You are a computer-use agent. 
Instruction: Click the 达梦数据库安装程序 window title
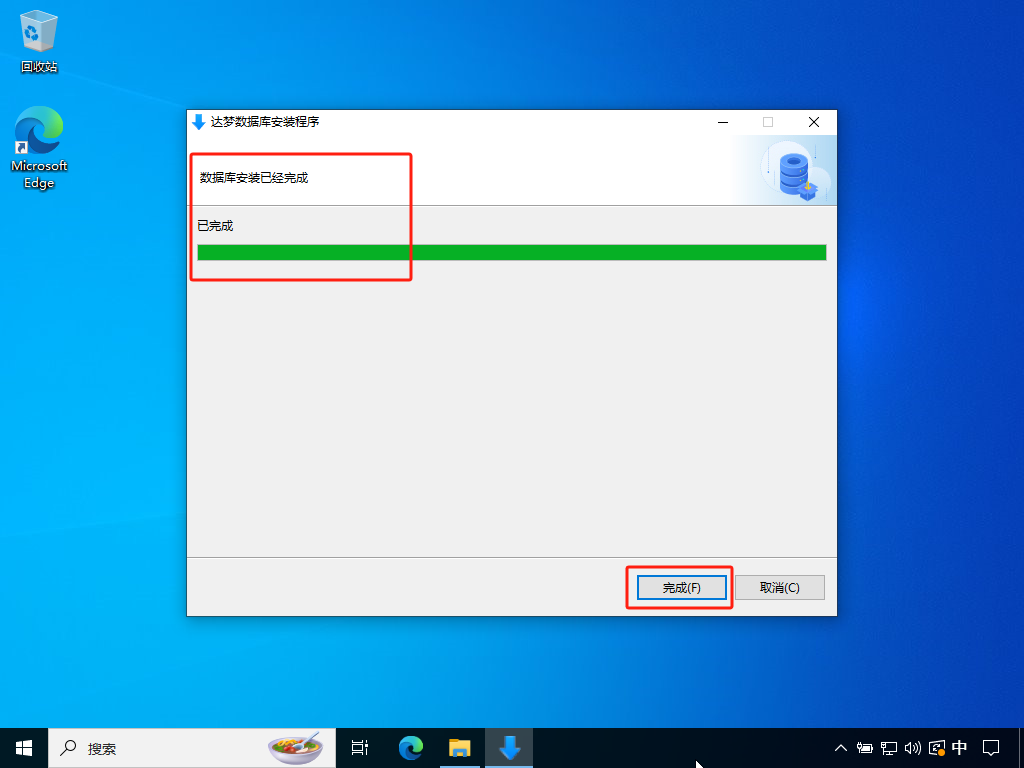click(x=265, y=122)
